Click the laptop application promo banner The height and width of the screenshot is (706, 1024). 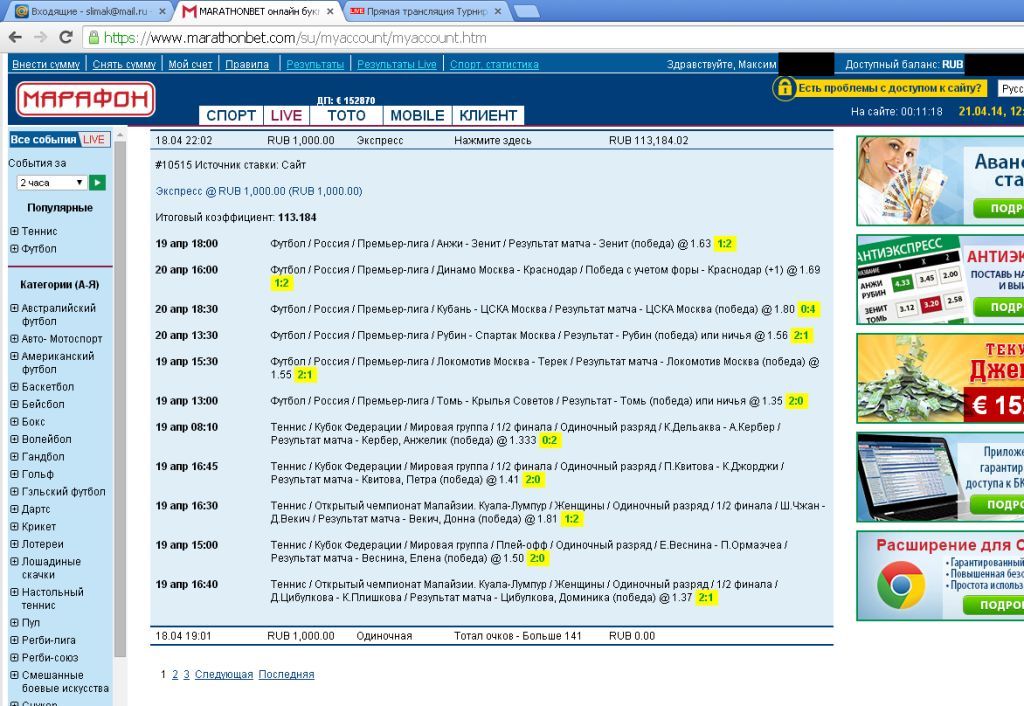click(x=940, y=477)
